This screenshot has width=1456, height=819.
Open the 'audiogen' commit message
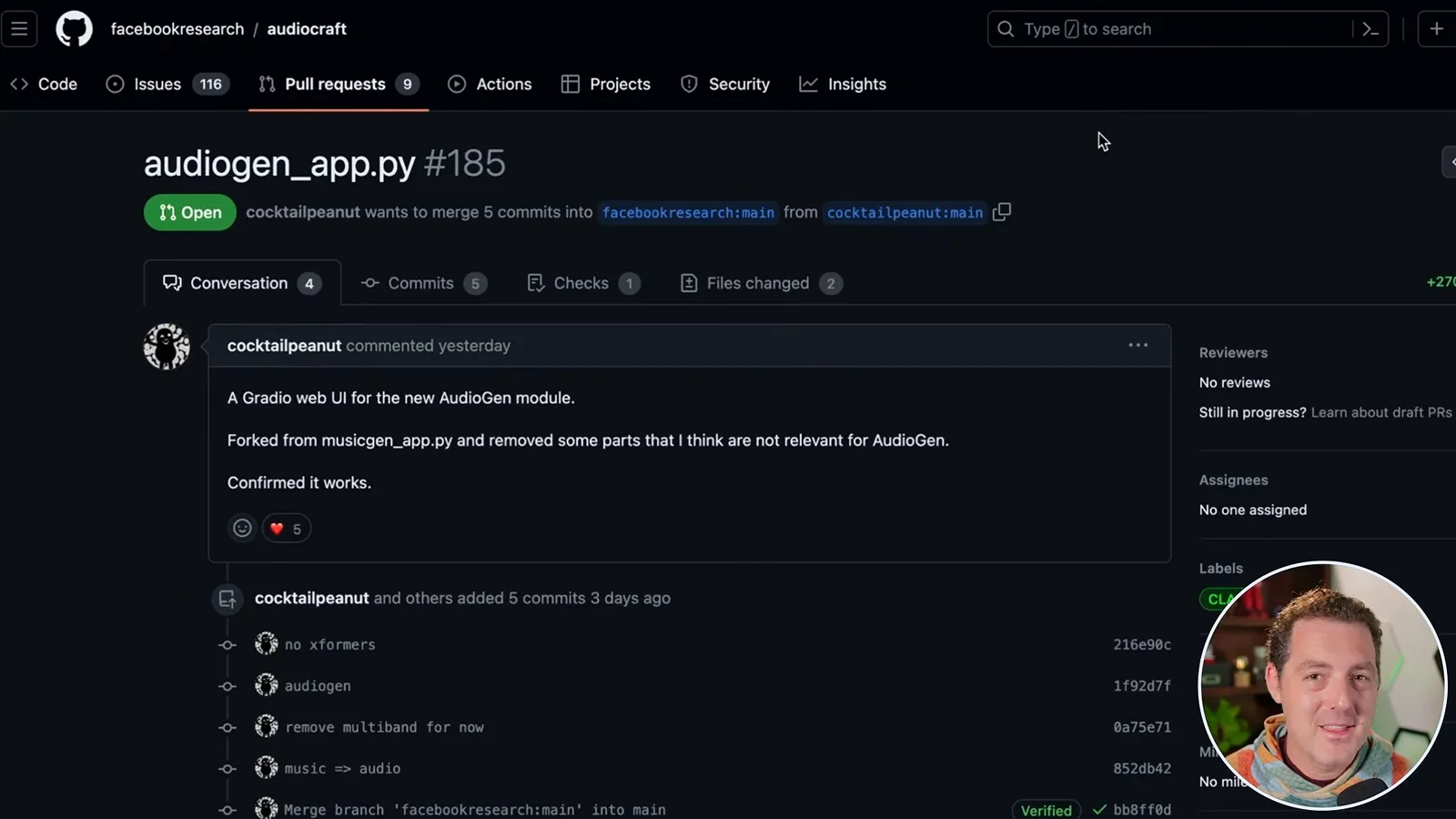318,686
